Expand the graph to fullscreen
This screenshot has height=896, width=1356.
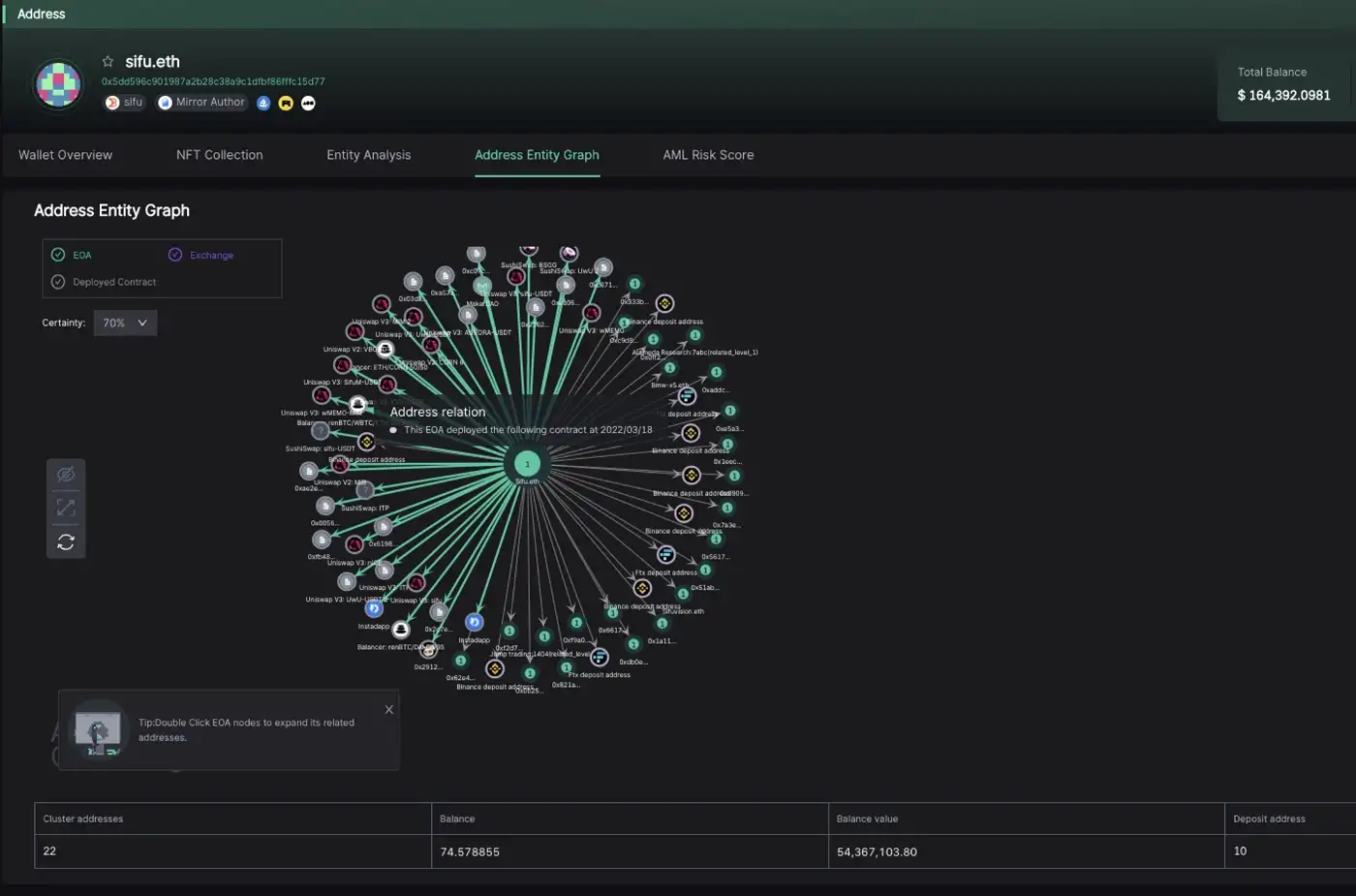[x=66, y=508]
